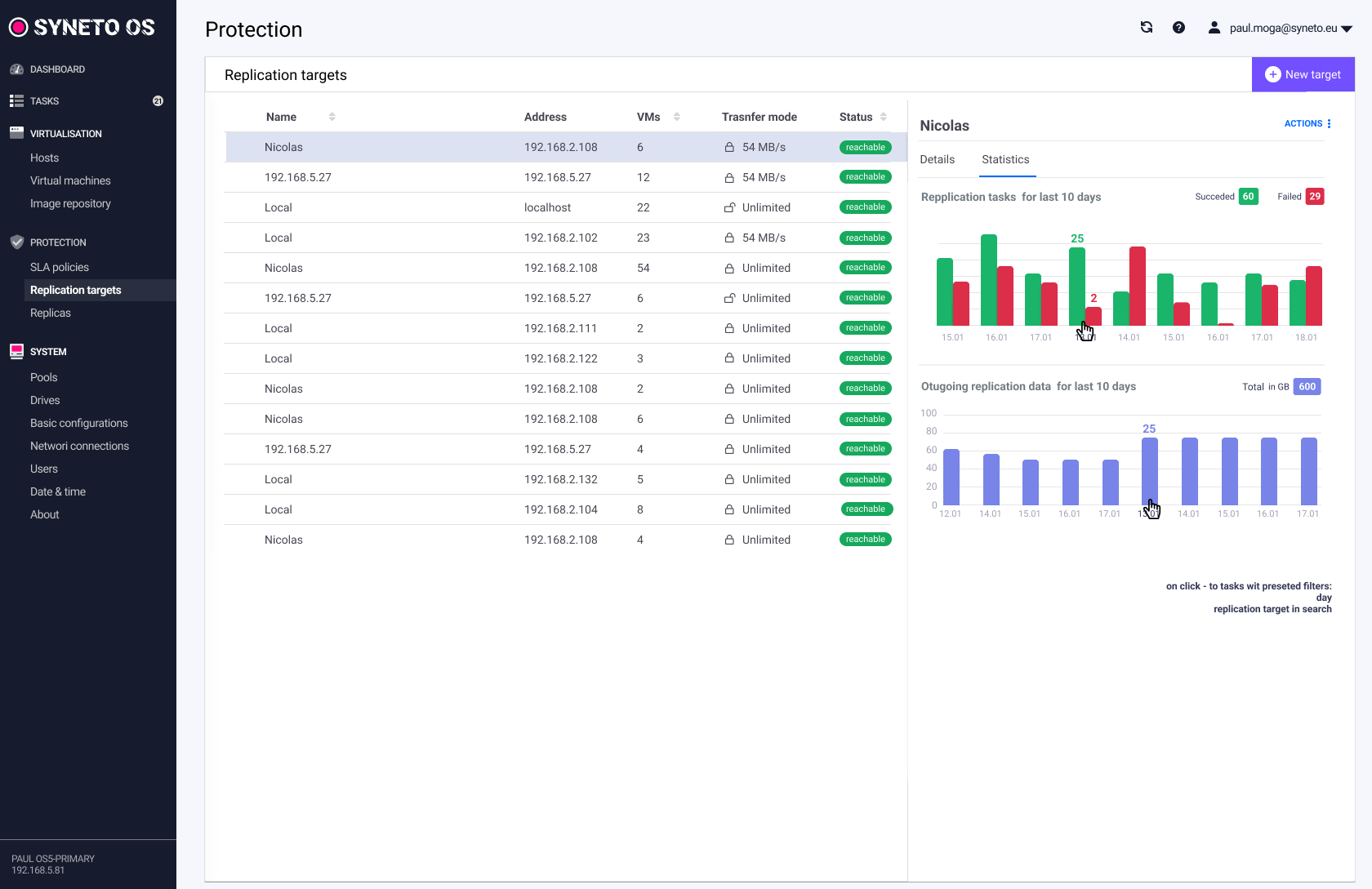Click the System monitor icon
The image size is (1372, 889).
pyautogui.click(x=16, y=352)
